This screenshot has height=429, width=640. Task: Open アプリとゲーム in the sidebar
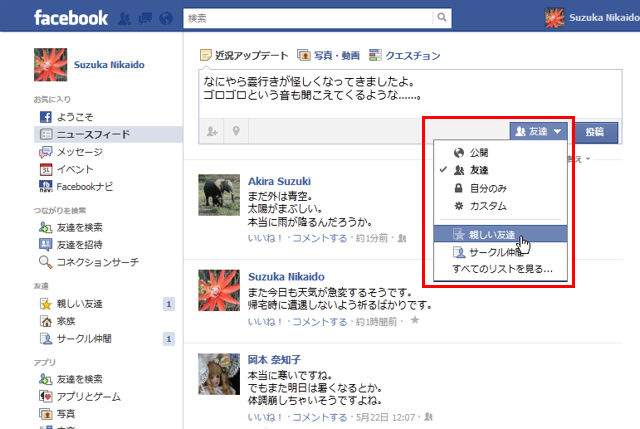pos(80,397)
